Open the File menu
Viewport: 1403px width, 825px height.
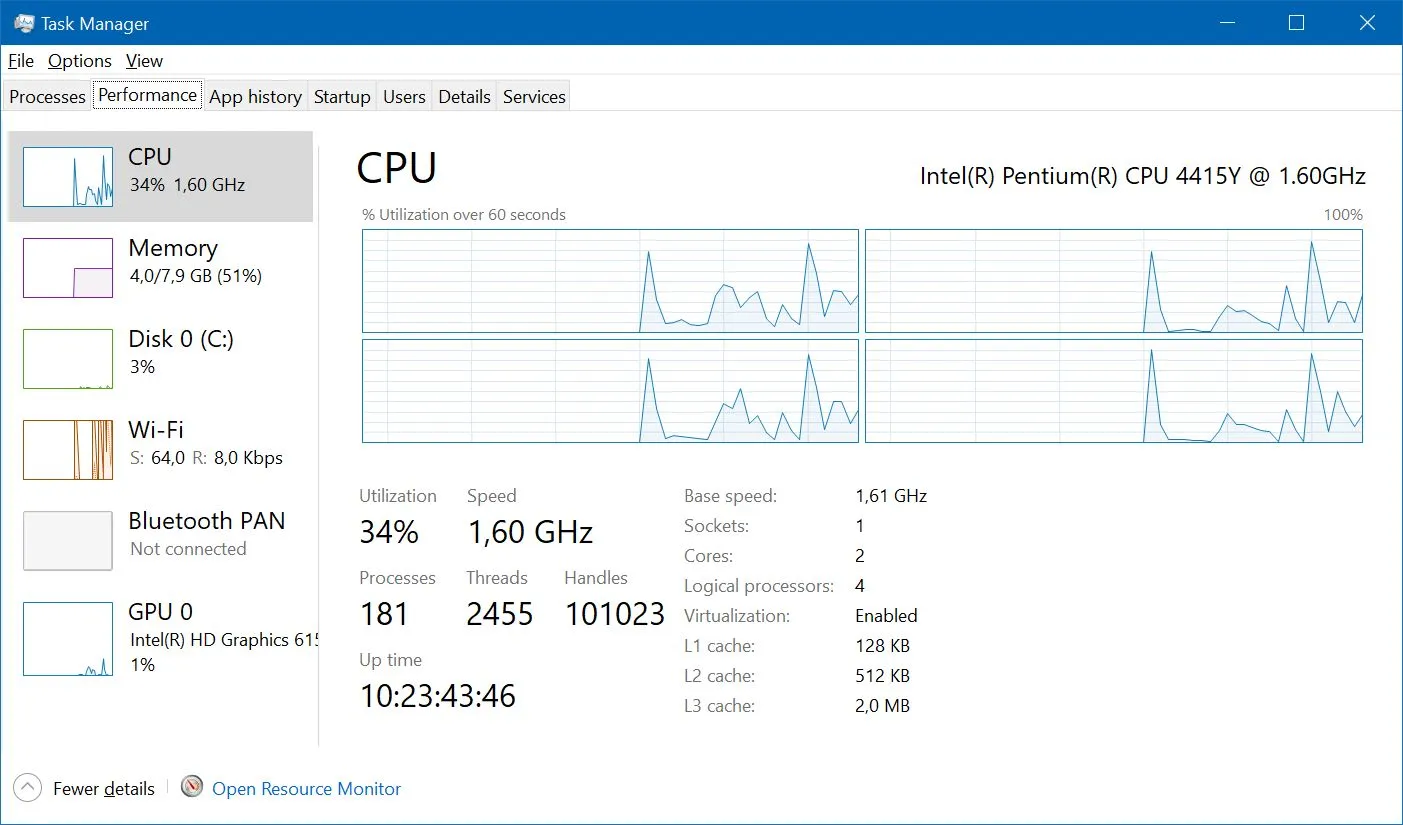(21, 61)
